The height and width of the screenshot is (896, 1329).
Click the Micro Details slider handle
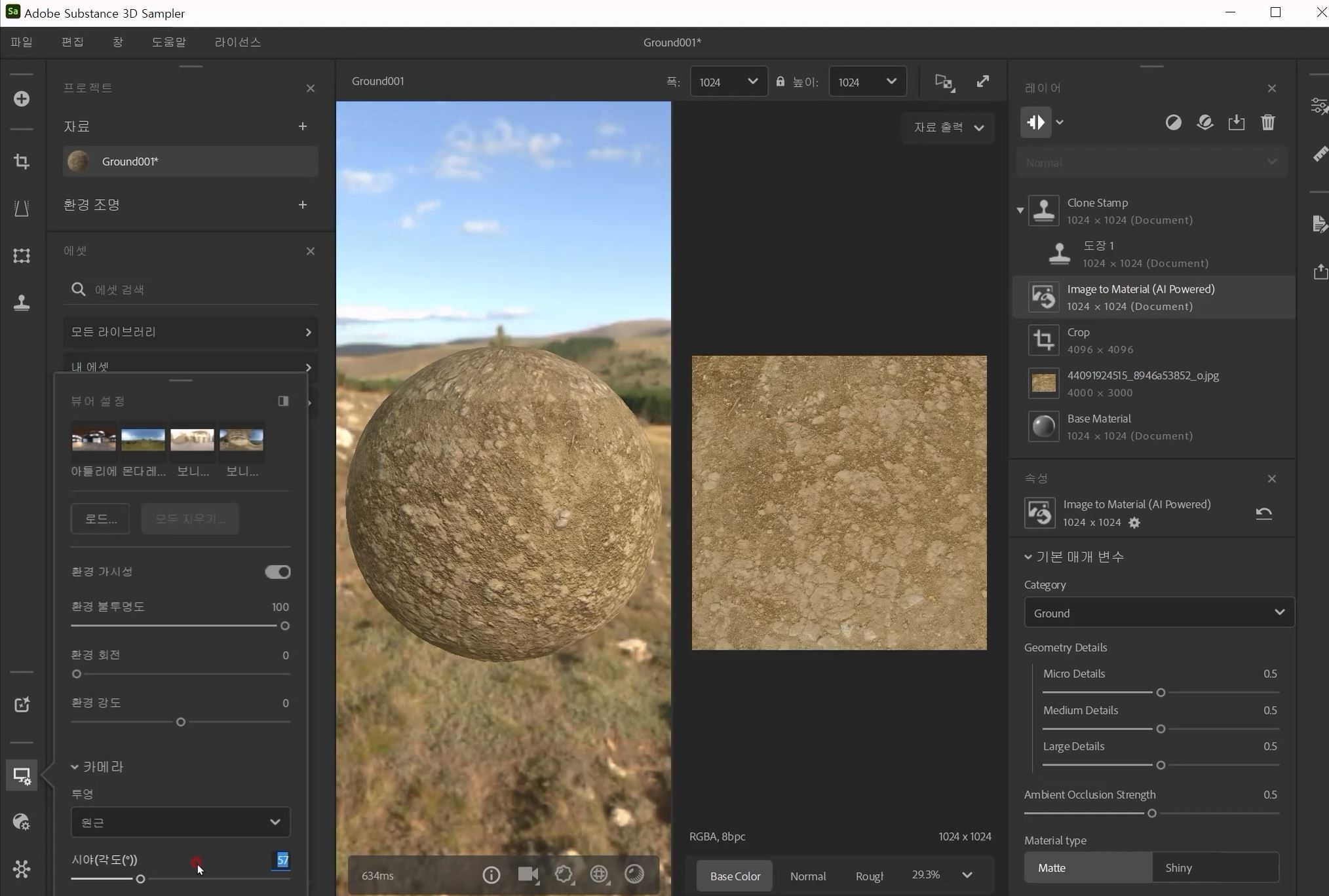coord(1160,692)
